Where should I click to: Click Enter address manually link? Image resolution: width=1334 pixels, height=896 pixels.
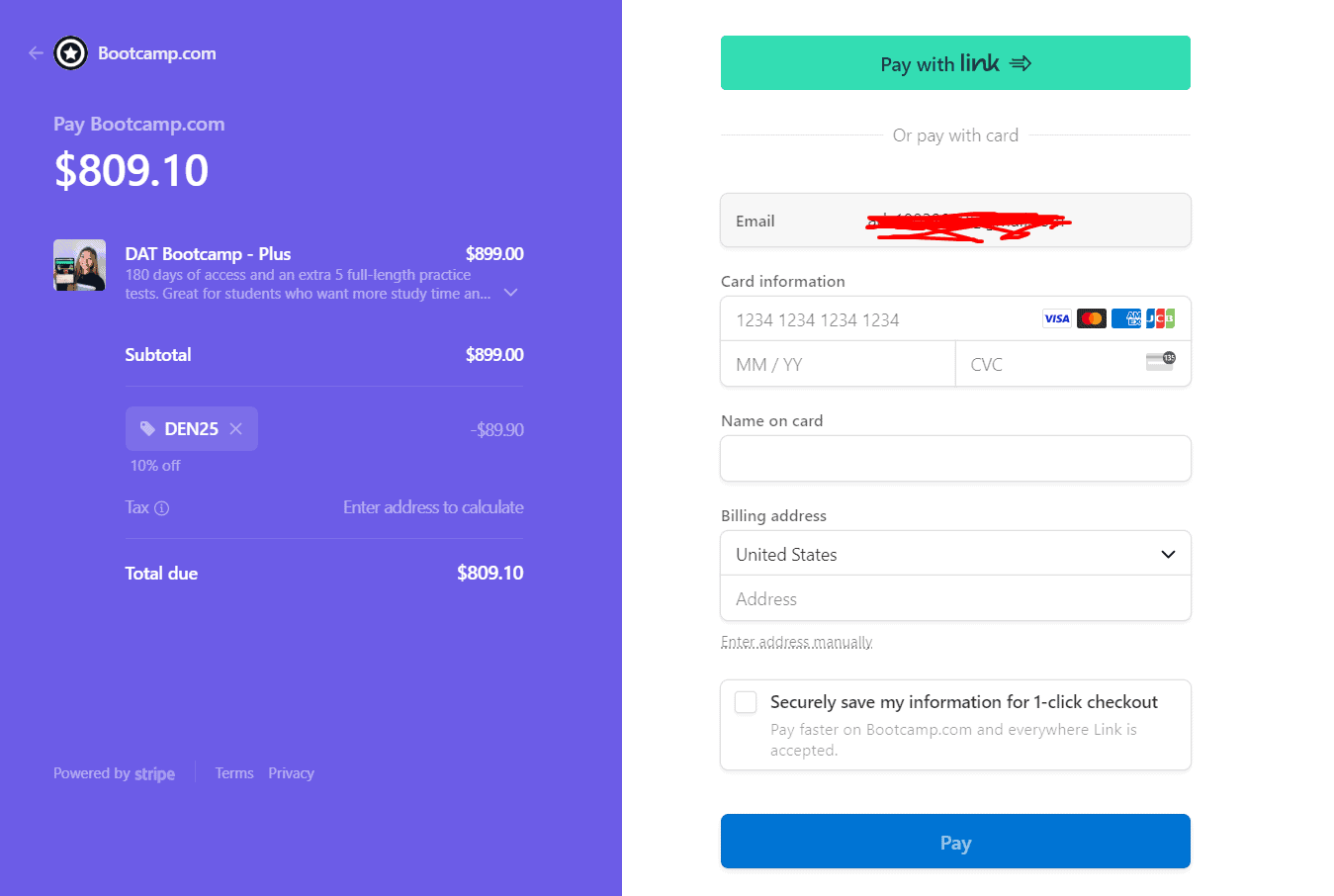796,643
